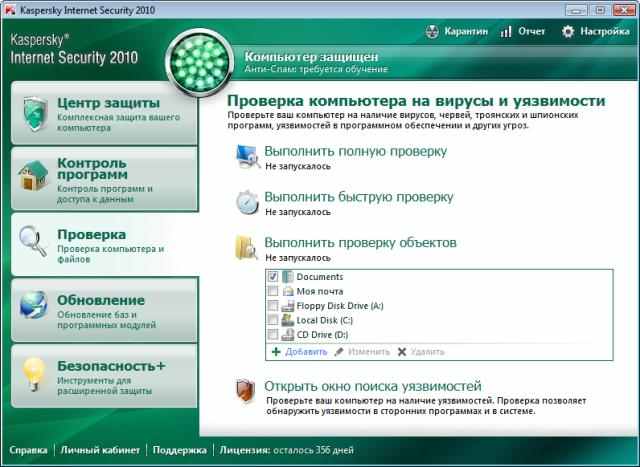Click the pencil edit icon
Image resolution: width=640 pixels, height=467 pixels.
(338, 351)
